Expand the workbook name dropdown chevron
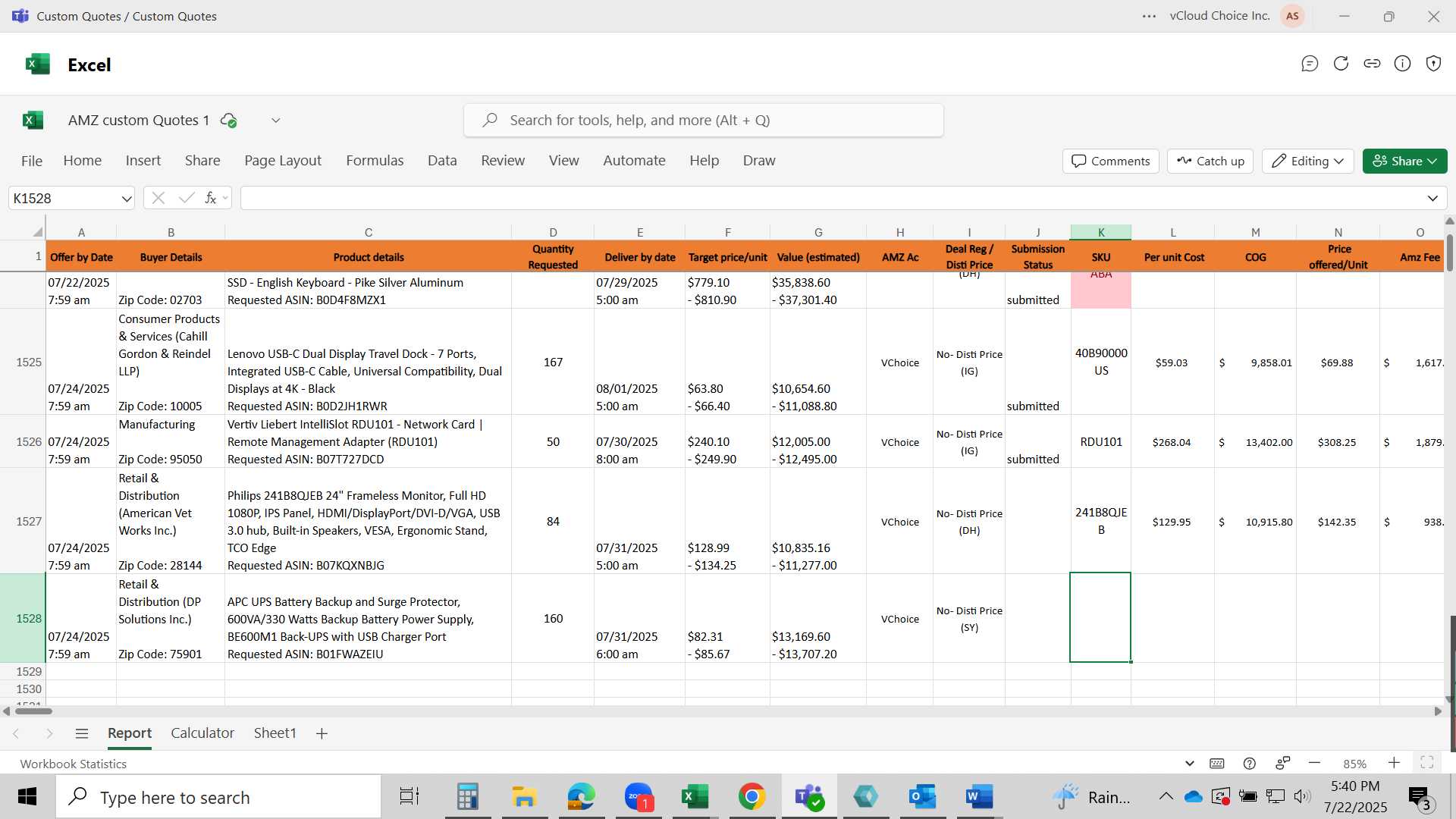Viewport: 1456px width, 819px height. (x=276, y=121)
